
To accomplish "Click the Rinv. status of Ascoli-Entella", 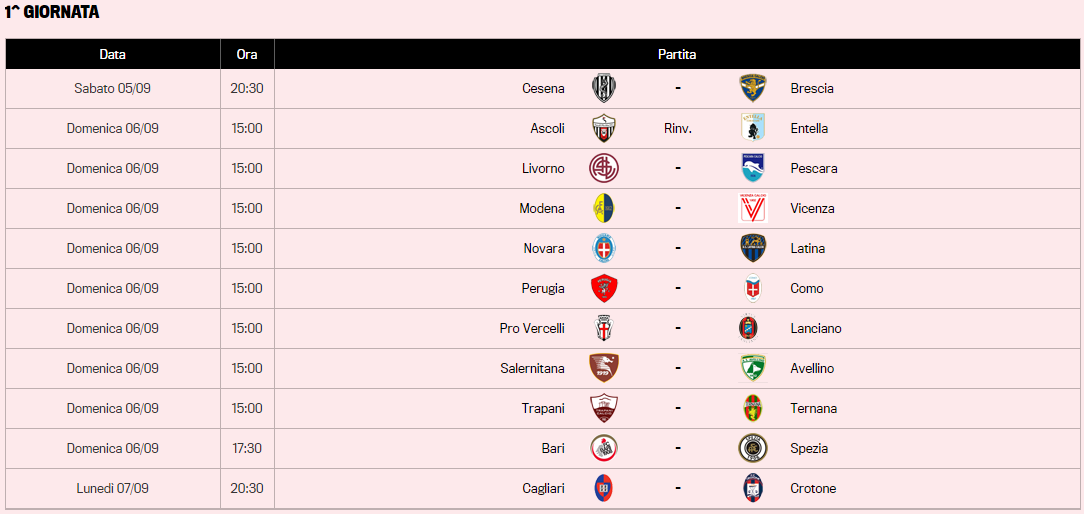I will click(x=678, y=128).
